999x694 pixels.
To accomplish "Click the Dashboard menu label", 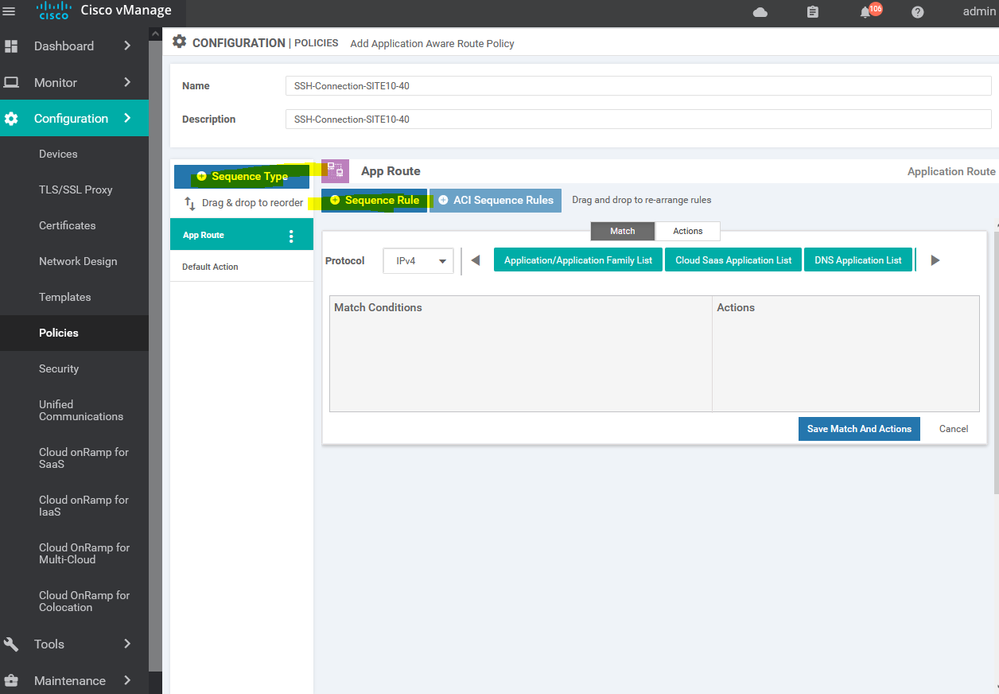I will pos(64,46).
